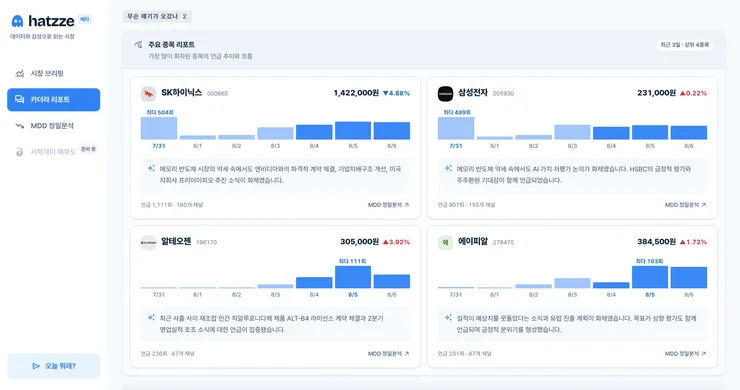740x390 pixels.
Task: Click the up triangle next to 3.92%
Action: tap(385, 242)
